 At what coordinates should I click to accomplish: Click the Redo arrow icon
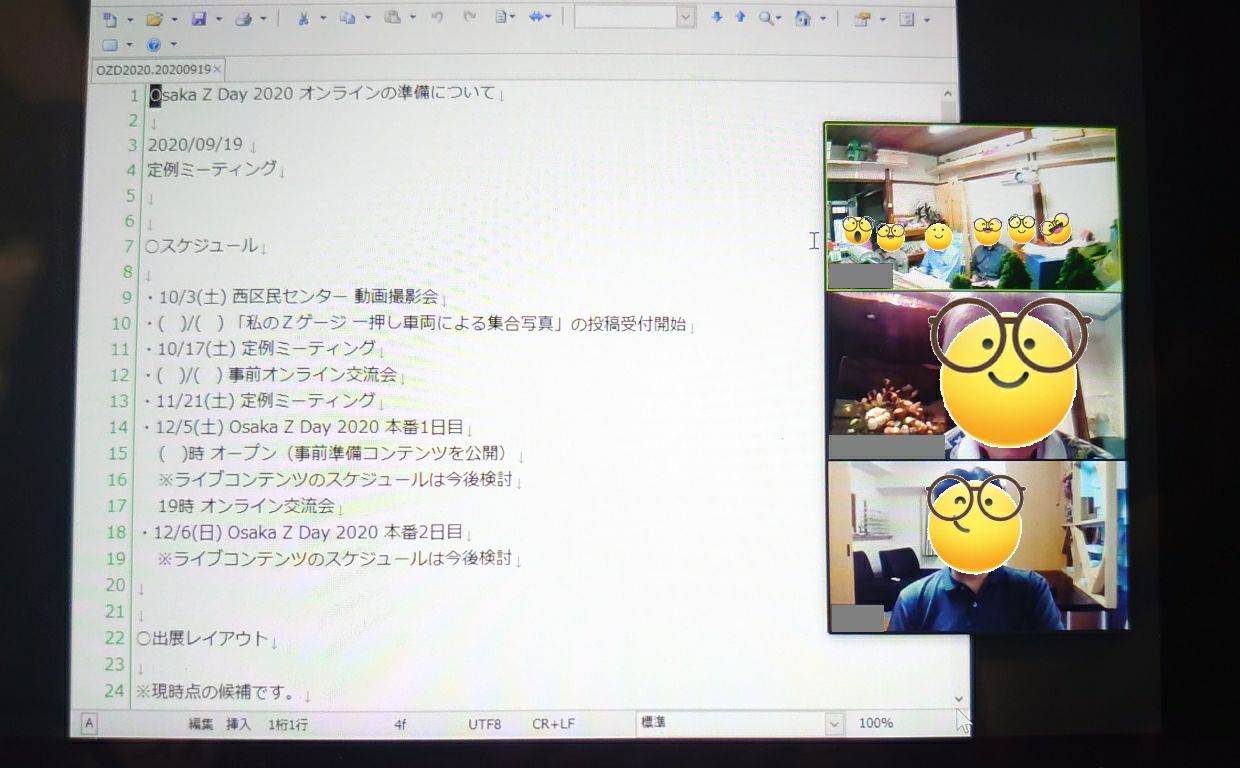coord(469,17)
